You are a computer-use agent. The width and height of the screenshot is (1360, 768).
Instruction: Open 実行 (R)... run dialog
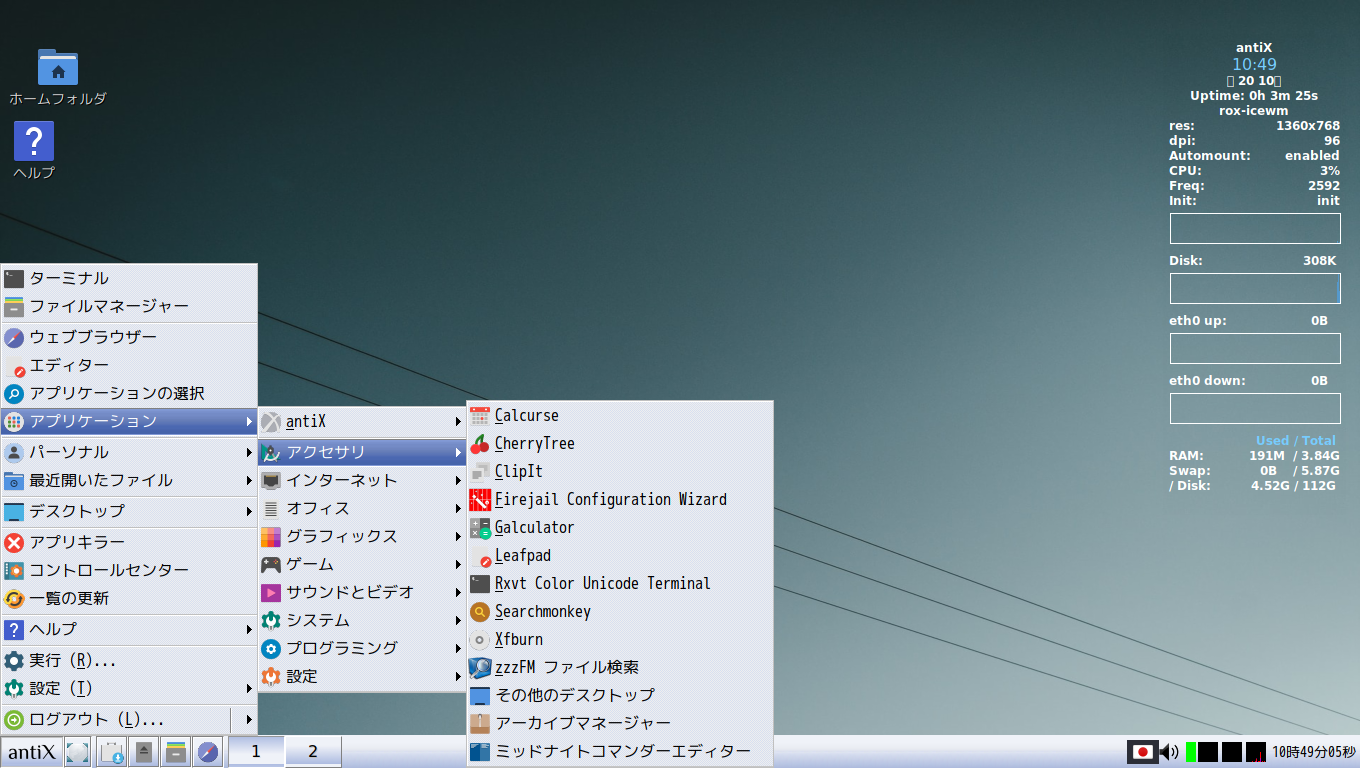pyautogui.click(x=129, y=661)
